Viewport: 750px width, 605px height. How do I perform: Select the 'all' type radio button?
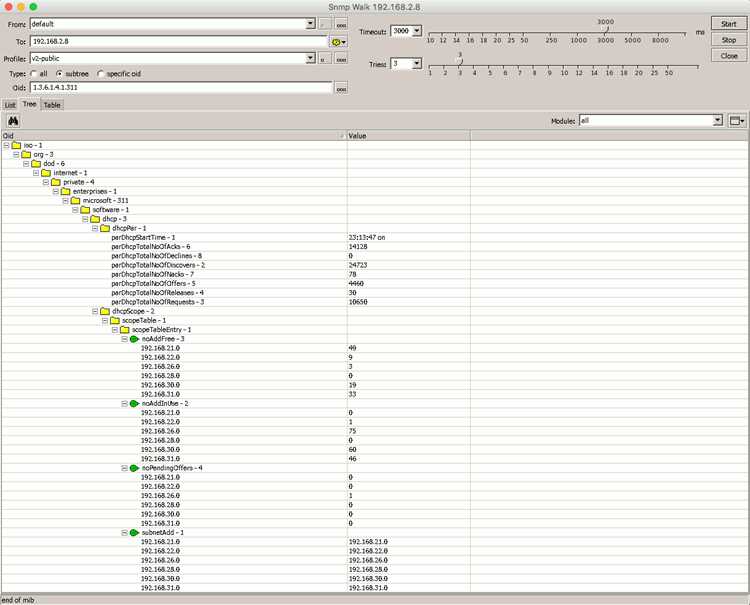(33, 74)
